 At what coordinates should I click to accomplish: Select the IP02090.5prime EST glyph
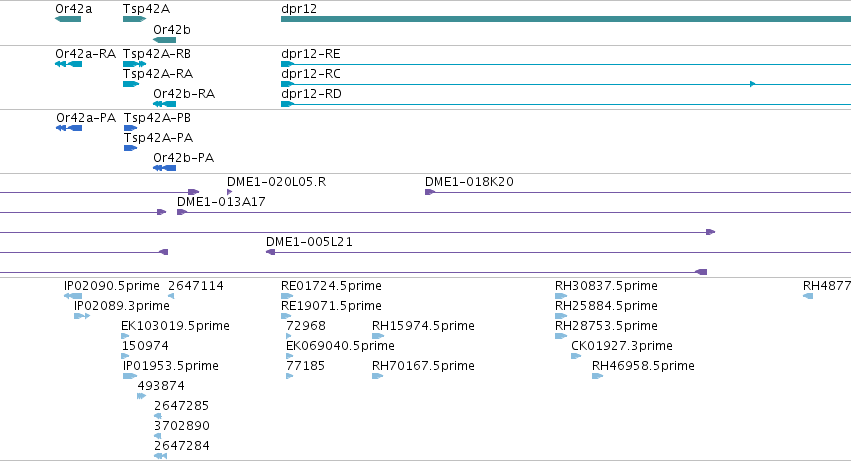click(73, 296)
